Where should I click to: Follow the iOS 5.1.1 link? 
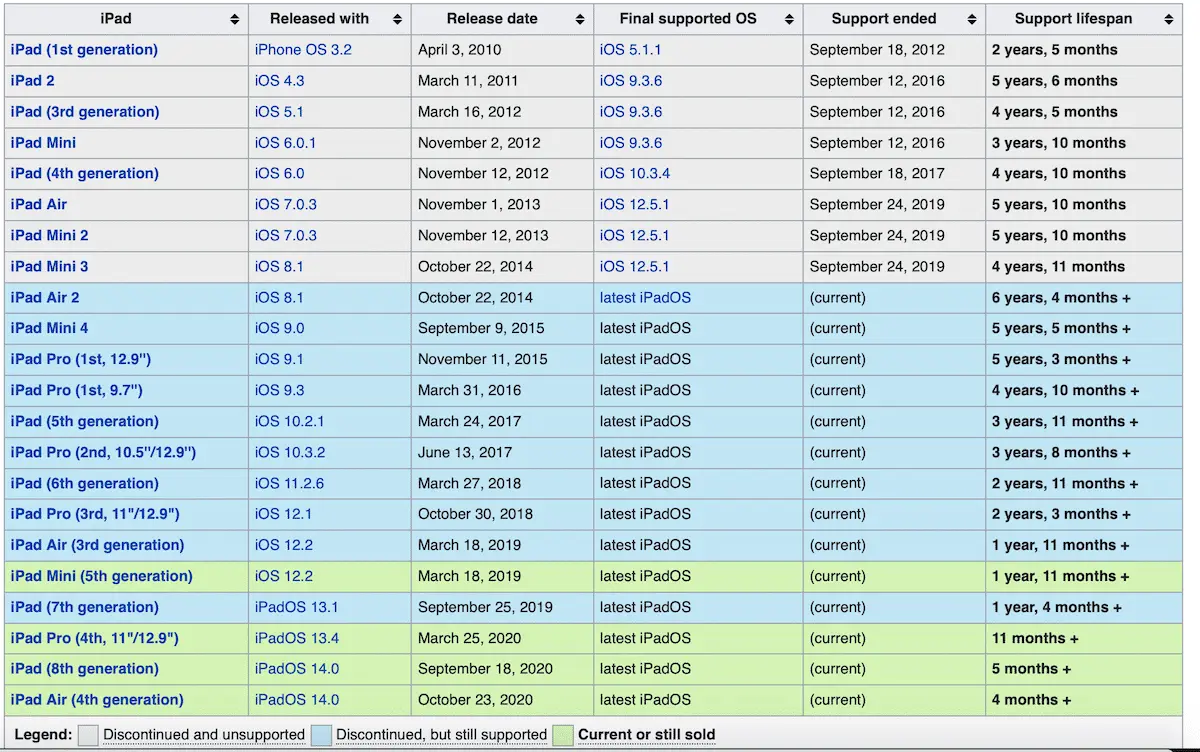tap(630, 50)
